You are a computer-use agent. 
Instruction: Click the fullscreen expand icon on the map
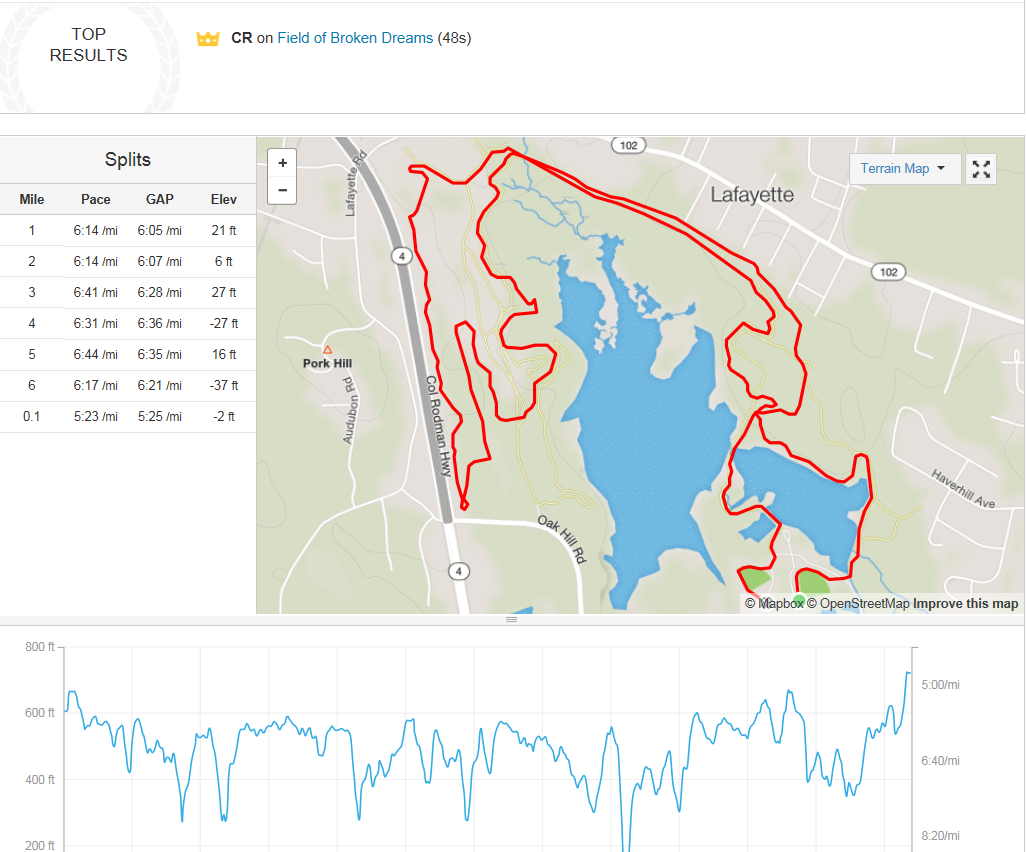pyautogui.click(x=980, y=168)
